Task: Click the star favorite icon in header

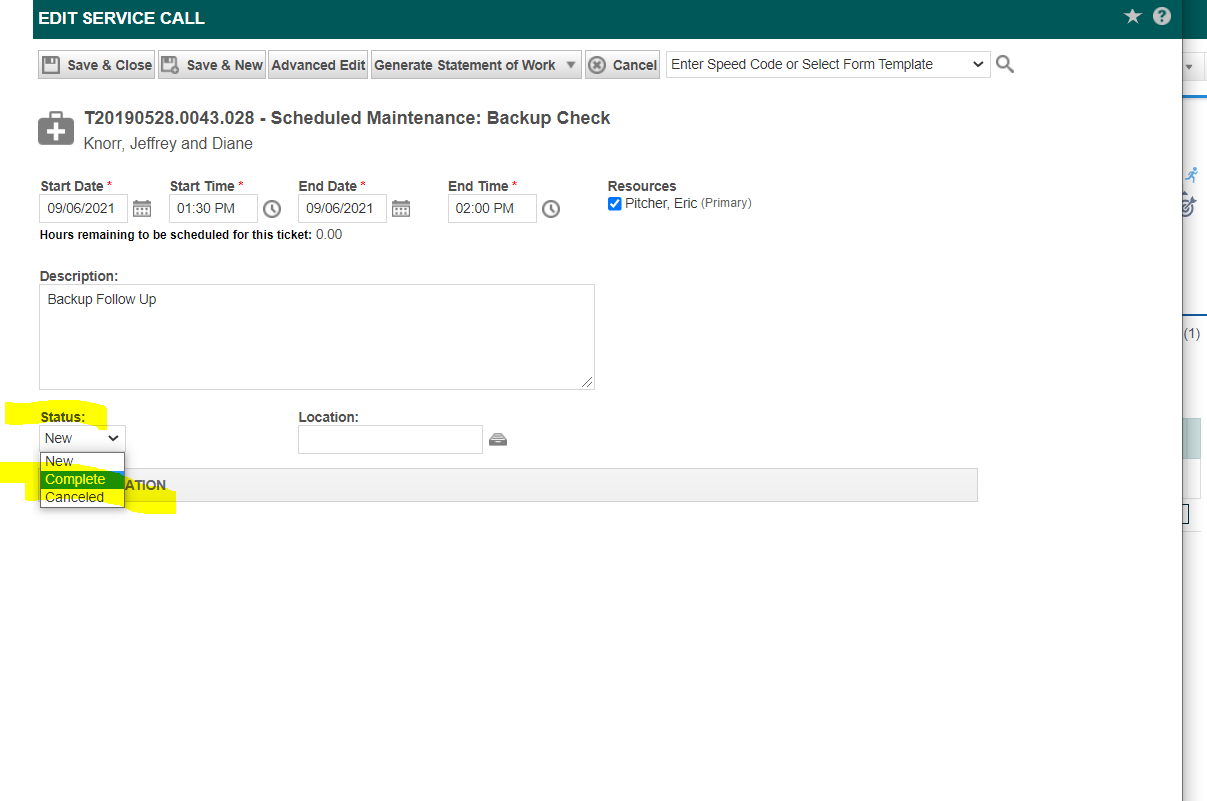Action: pyautogui.click(x=1133, y=16)
